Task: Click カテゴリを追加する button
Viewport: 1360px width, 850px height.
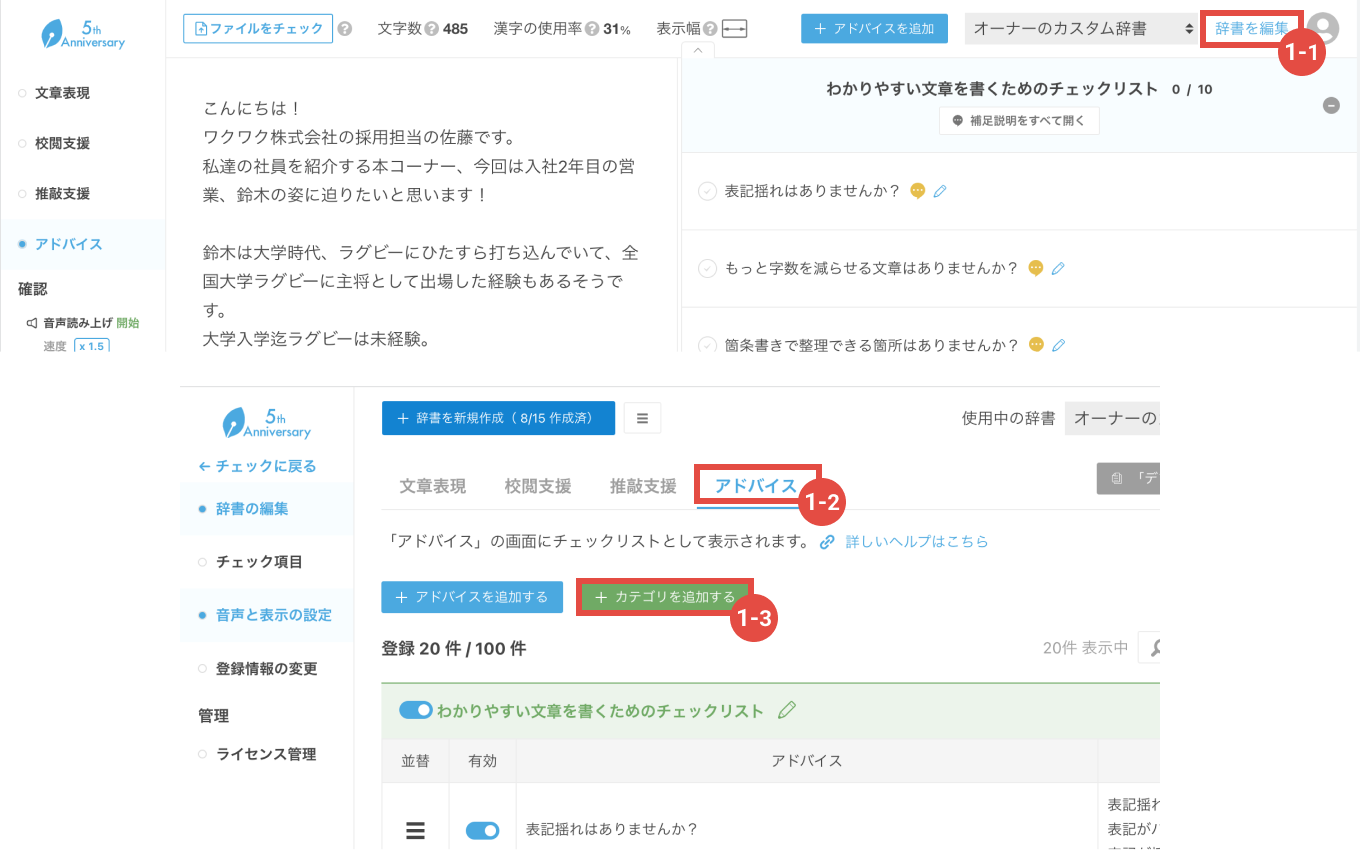Action: point(665,597)
